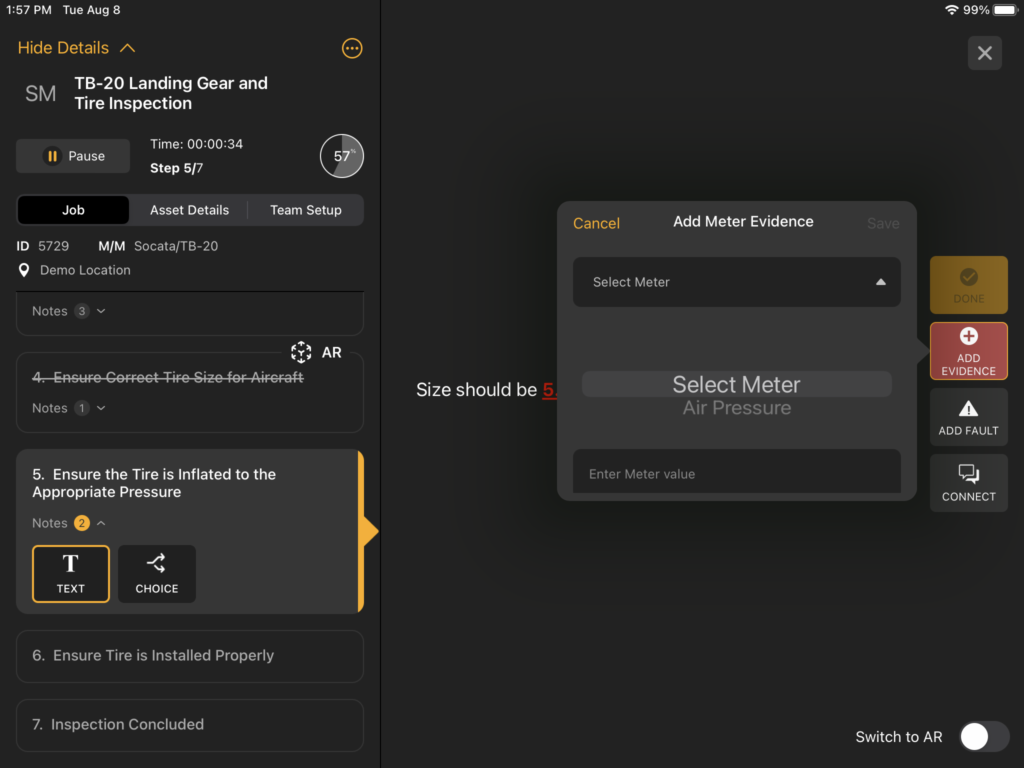The width and height of the screenshot is (1024, 768).
Task: Choose the Select Meter picker row
Action: coord(737,384)
